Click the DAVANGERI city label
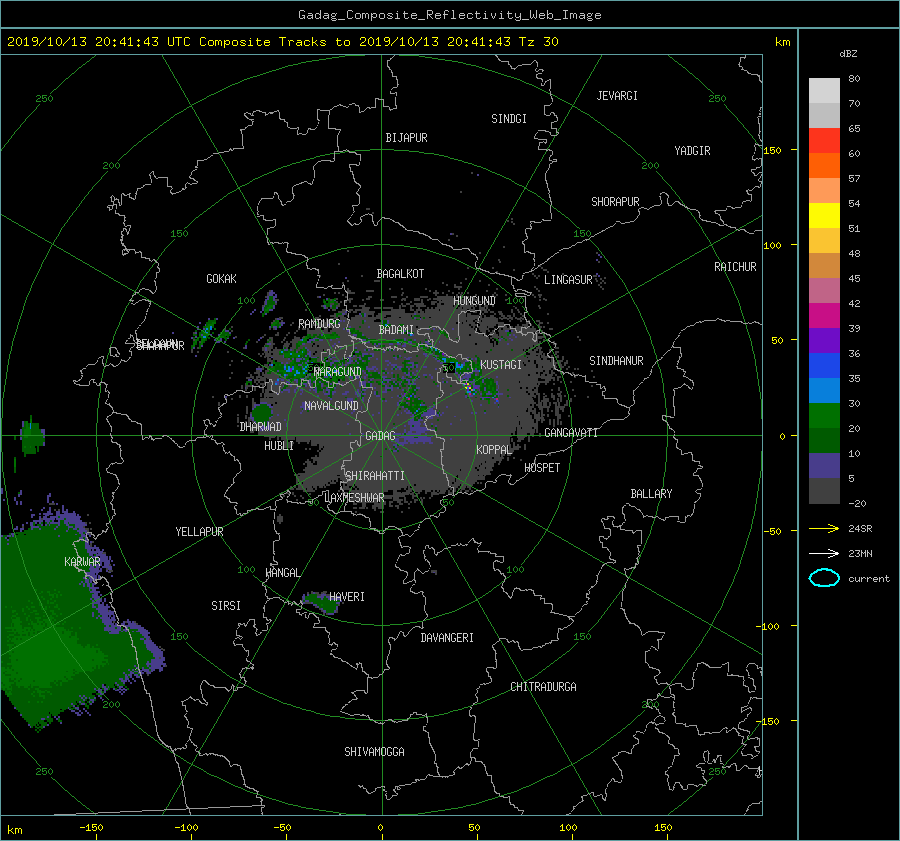 (447, 638)
